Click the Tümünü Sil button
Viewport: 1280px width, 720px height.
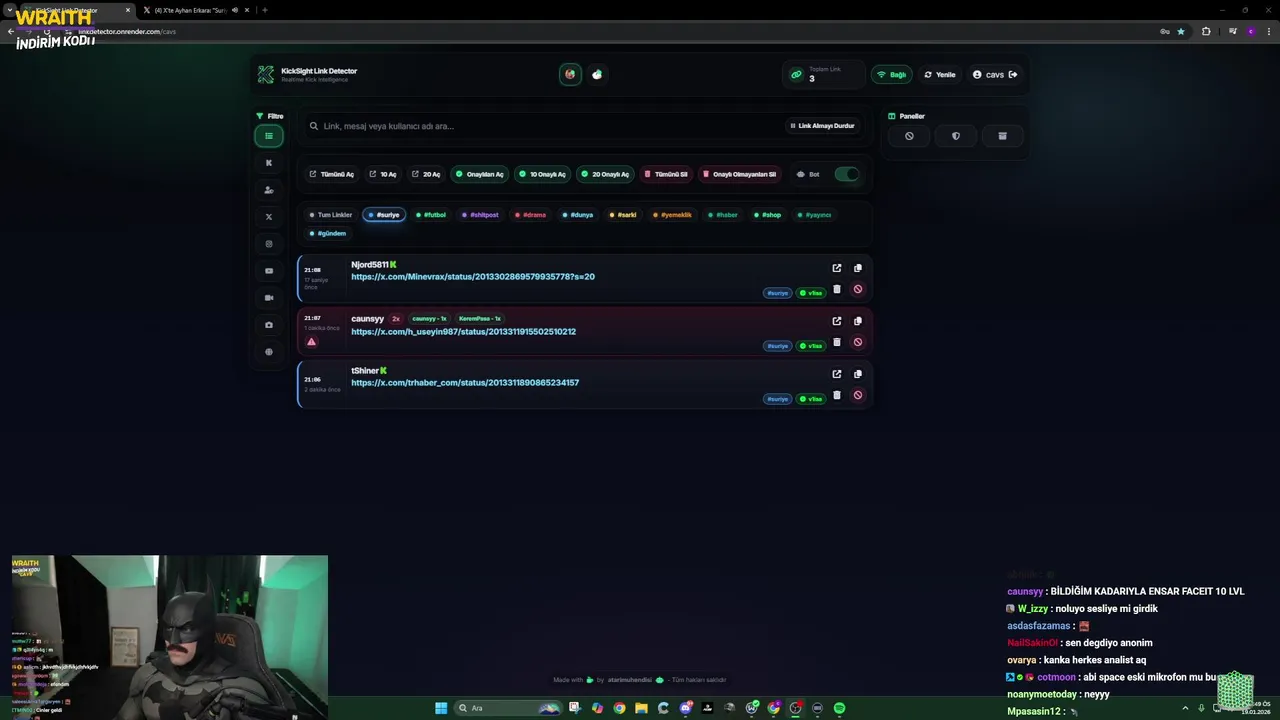point(666,174)
